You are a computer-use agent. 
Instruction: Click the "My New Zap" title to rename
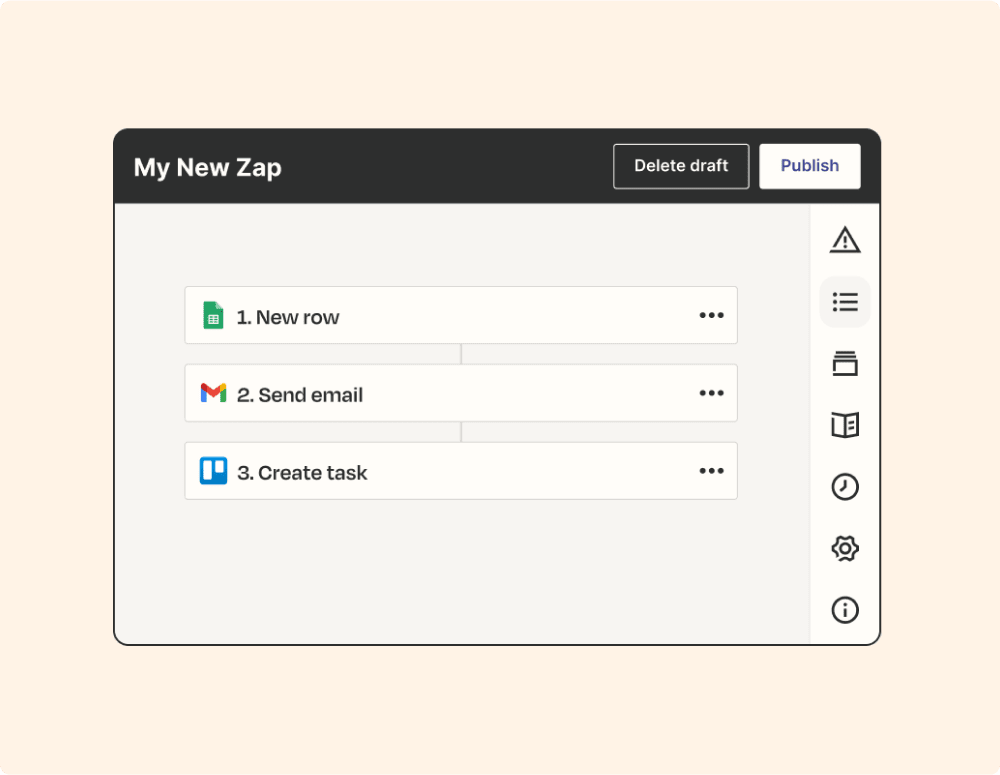click(208, 168)
